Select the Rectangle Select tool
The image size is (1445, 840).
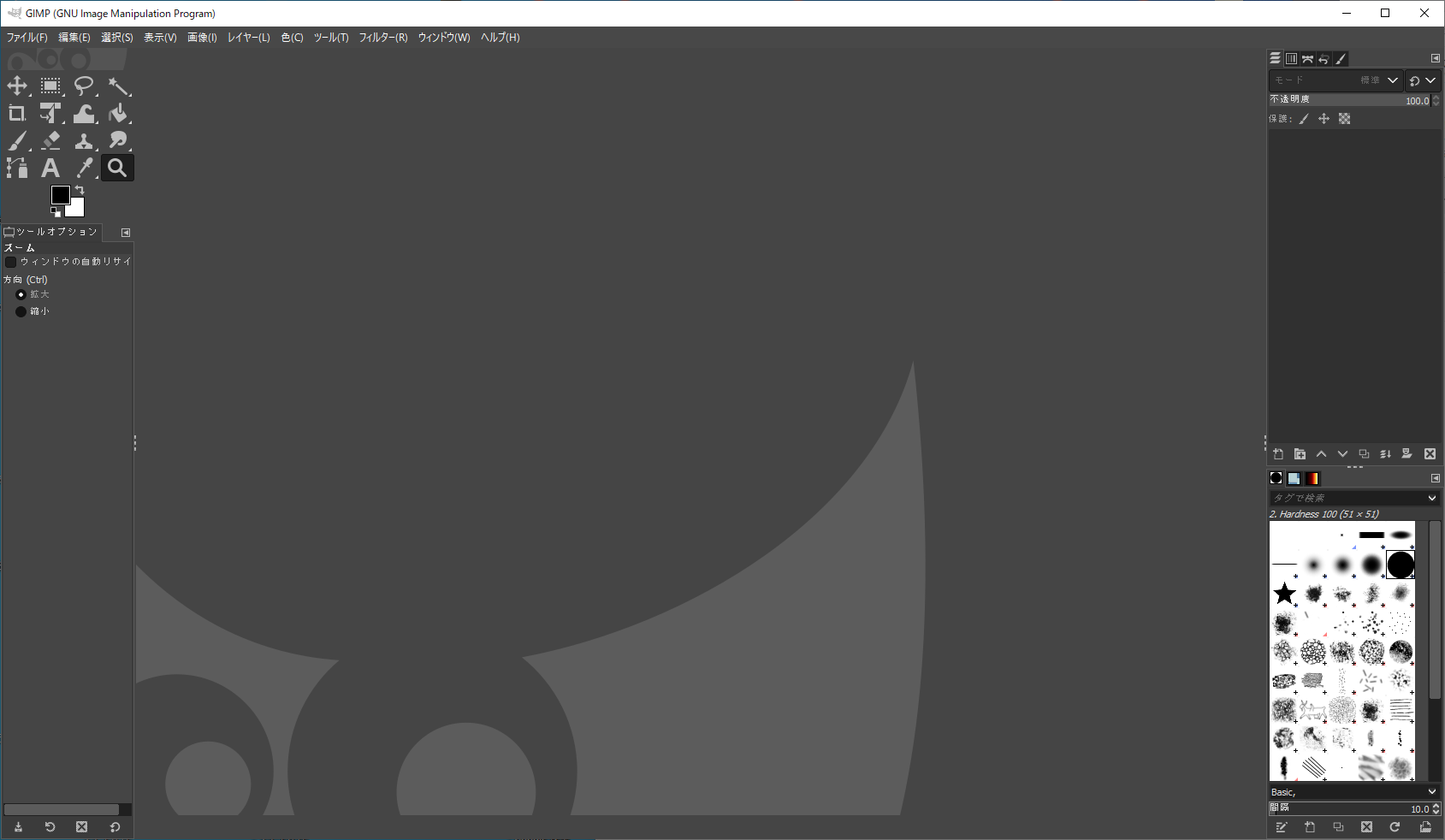pos(50,86)
